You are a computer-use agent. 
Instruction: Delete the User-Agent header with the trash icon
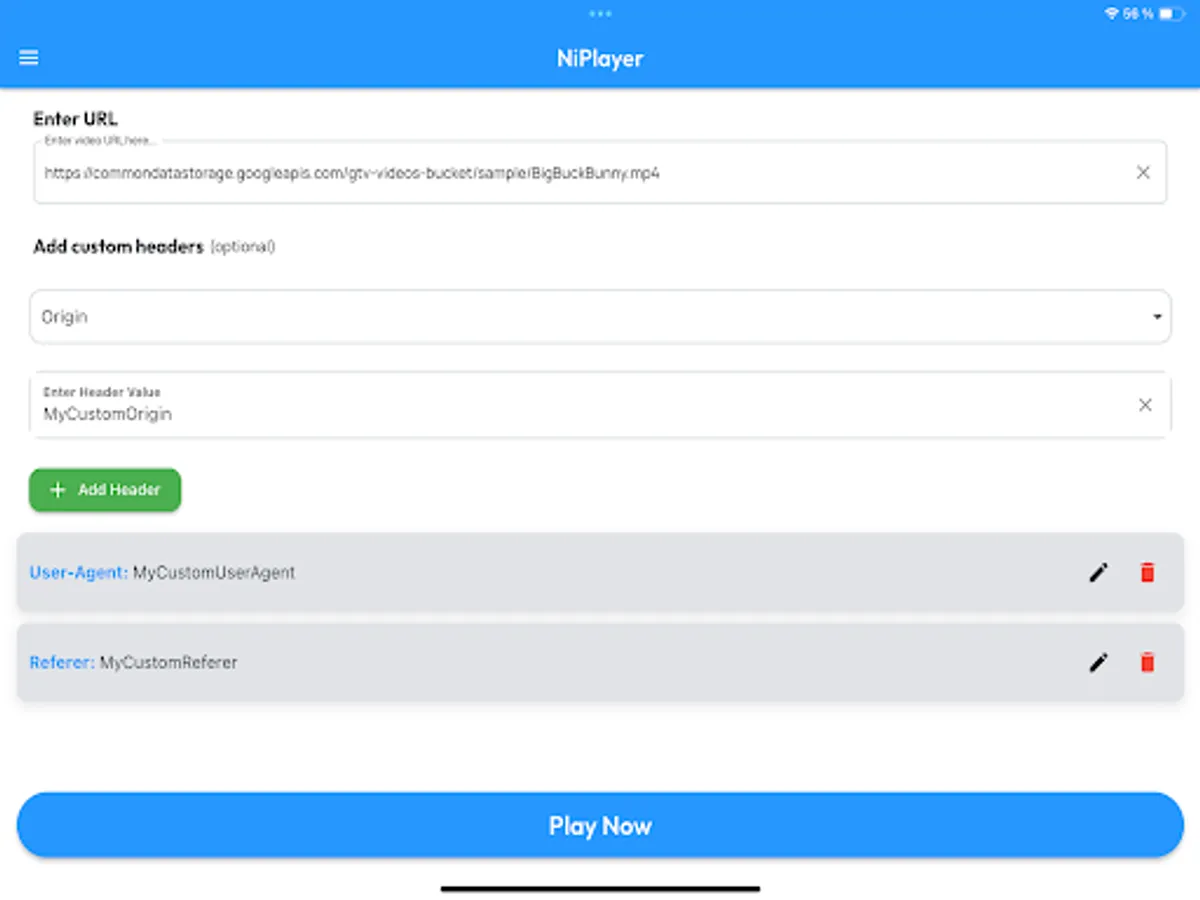pyautogui.click(x=1147, y=572)
